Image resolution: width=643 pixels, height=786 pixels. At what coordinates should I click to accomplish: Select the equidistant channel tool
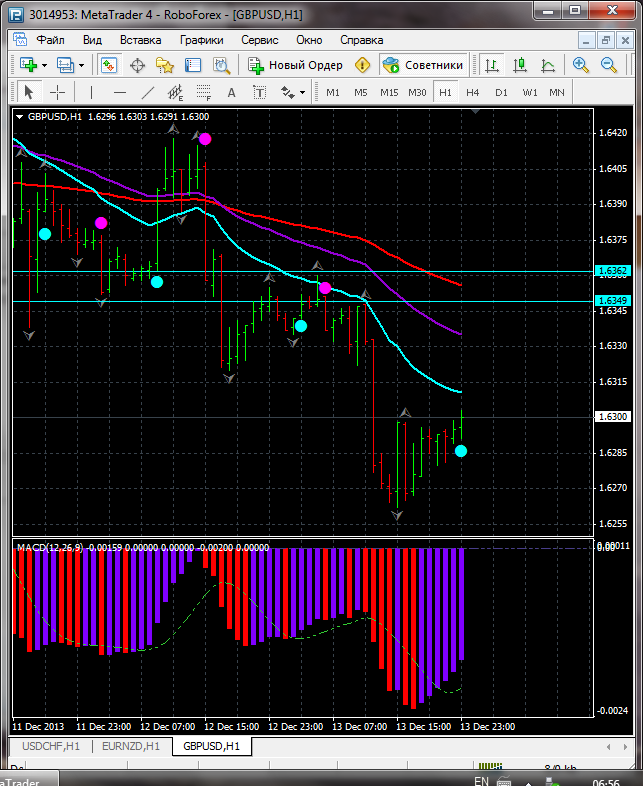[x=175, y=92]
